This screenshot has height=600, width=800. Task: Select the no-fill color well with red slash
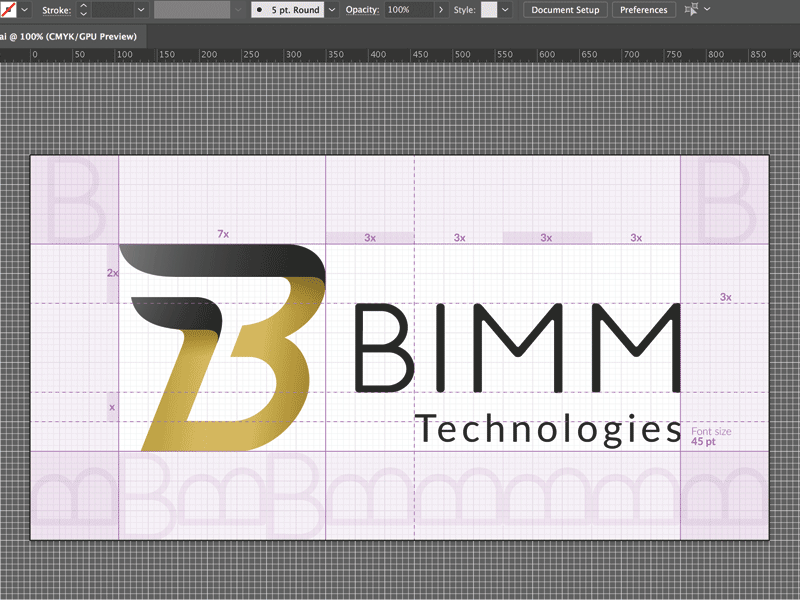pos(8,10)
